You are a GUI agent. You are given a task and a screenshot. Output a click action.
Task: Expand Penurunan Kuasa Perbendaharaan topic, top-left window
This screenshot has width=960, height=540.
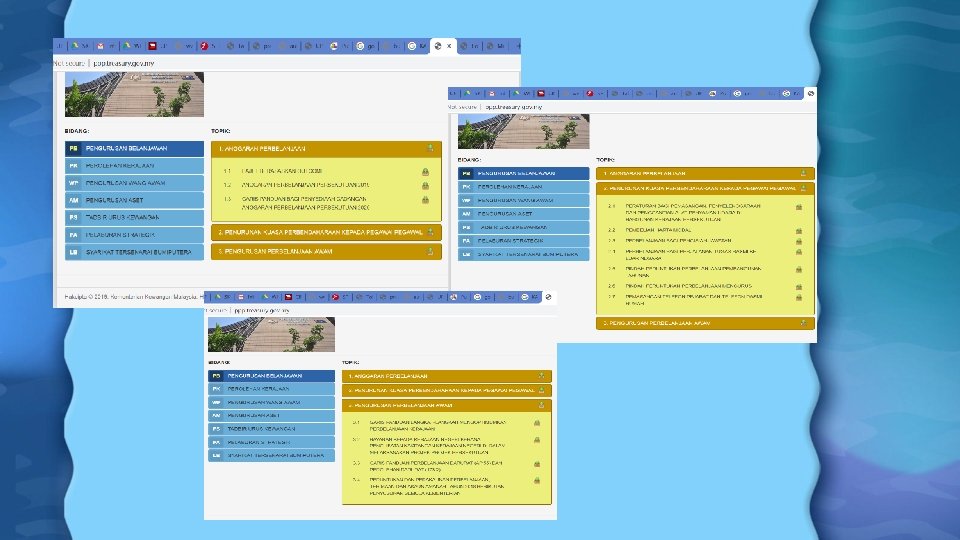(x=326, y=233)
